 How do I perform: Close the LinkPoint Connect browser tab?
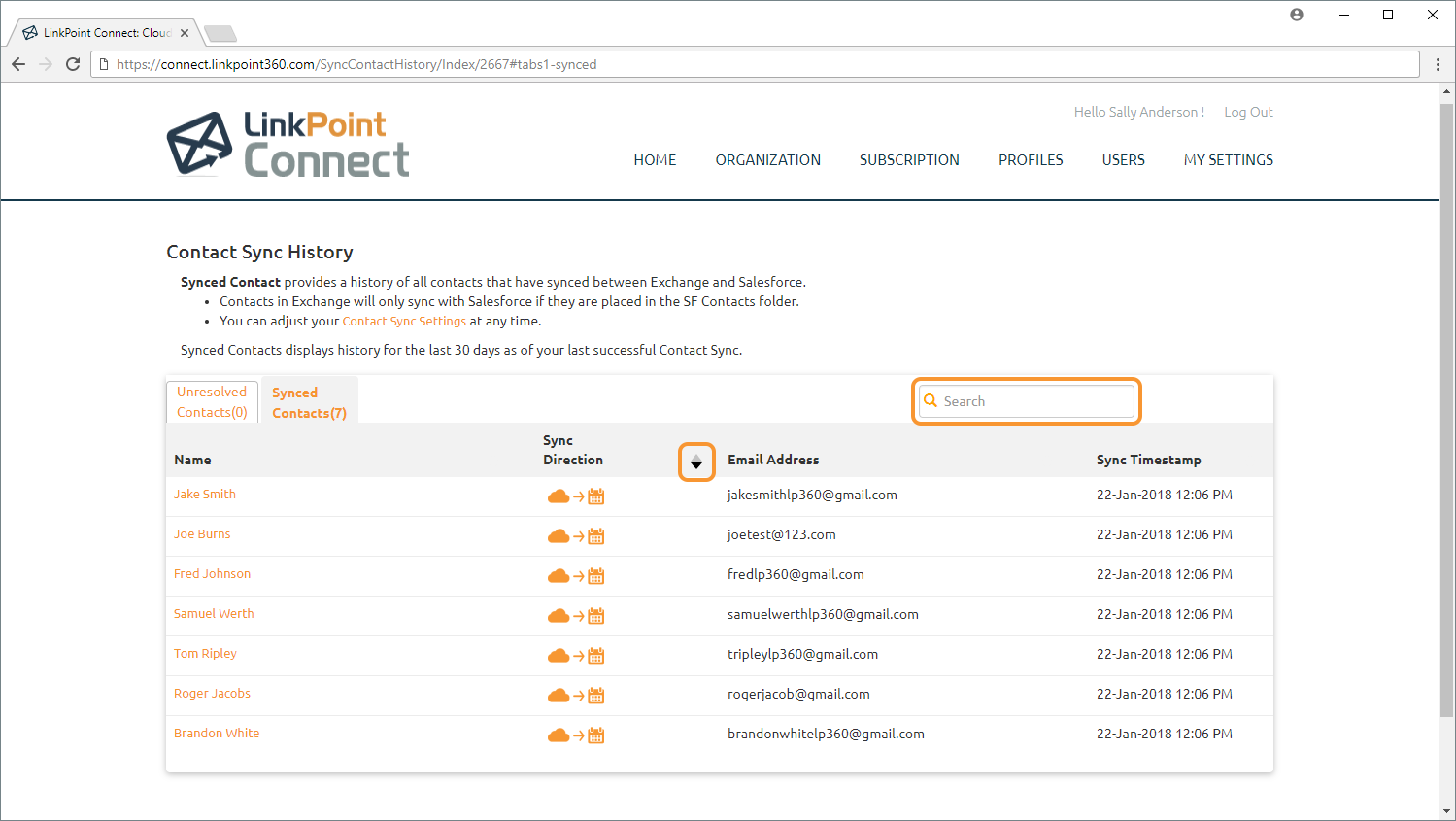[x=185, y=33]
